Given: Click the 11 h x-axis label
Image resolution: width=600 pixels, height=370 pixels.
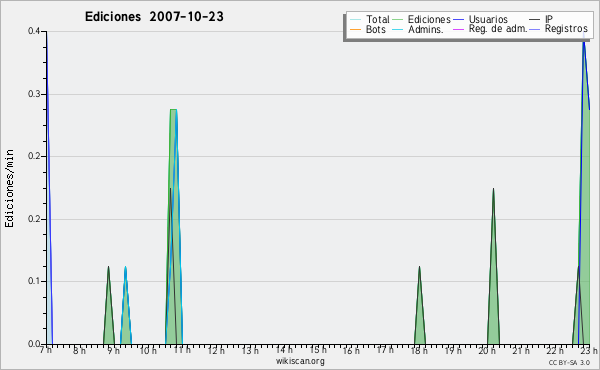Looking at the screenshot, I should pos(182,350).
